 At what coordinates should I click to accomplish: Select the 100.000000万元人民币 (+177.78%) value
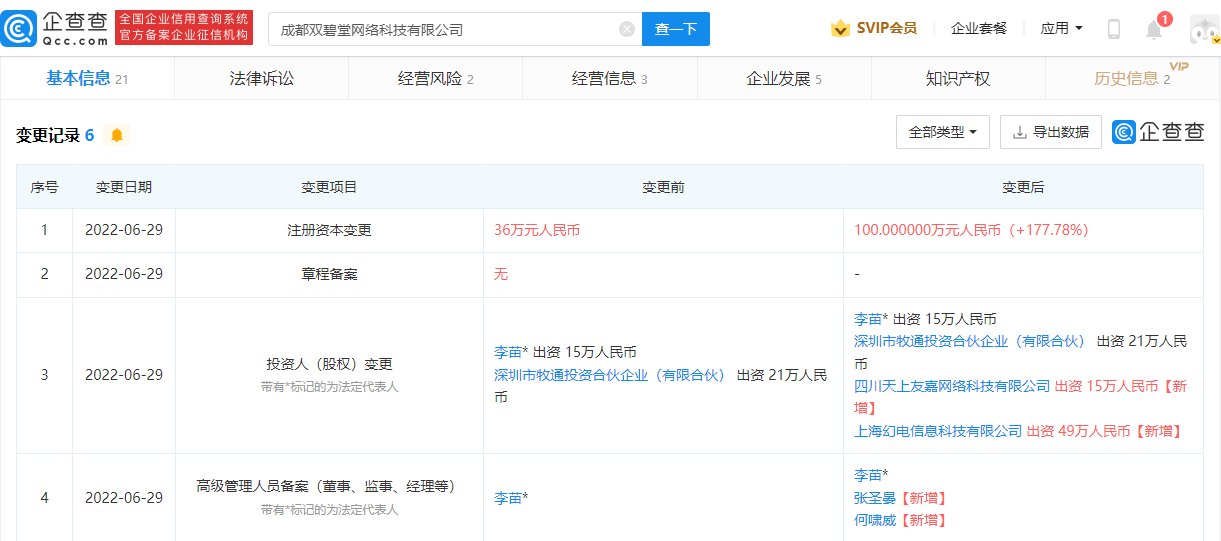(971, 230)
